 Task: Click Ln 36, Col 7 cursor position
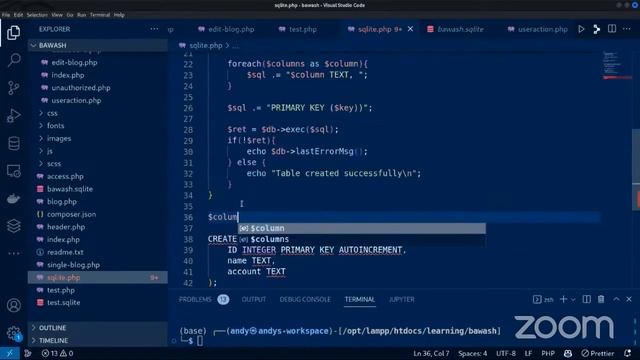[x=431, y=353]
